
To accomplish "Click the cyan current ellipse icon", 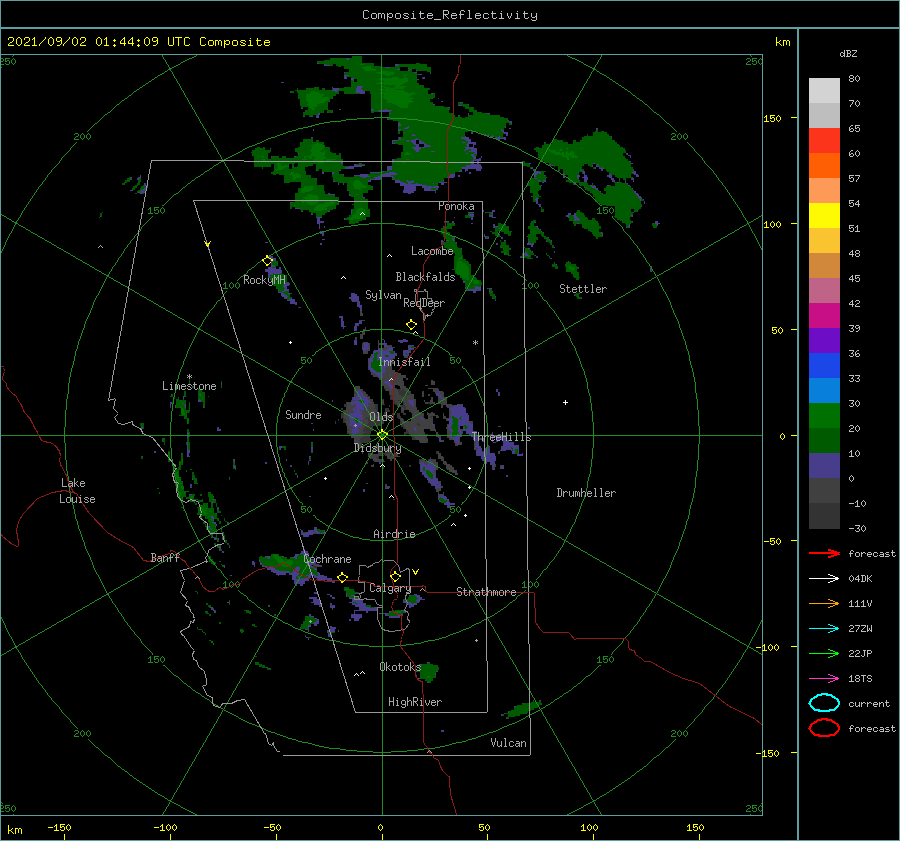I will tap(824, 703).
